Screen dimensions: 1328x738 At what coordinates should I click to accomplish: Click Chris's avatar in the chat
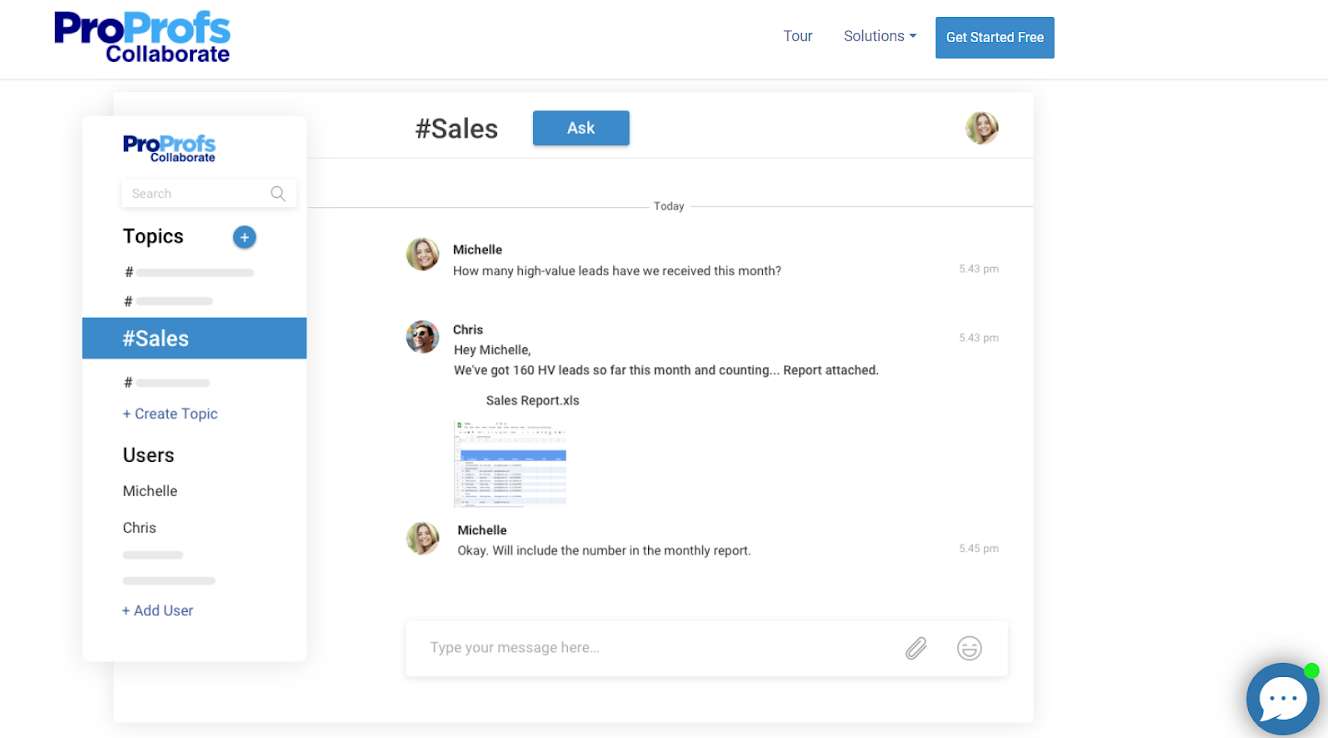coord(423,337)
